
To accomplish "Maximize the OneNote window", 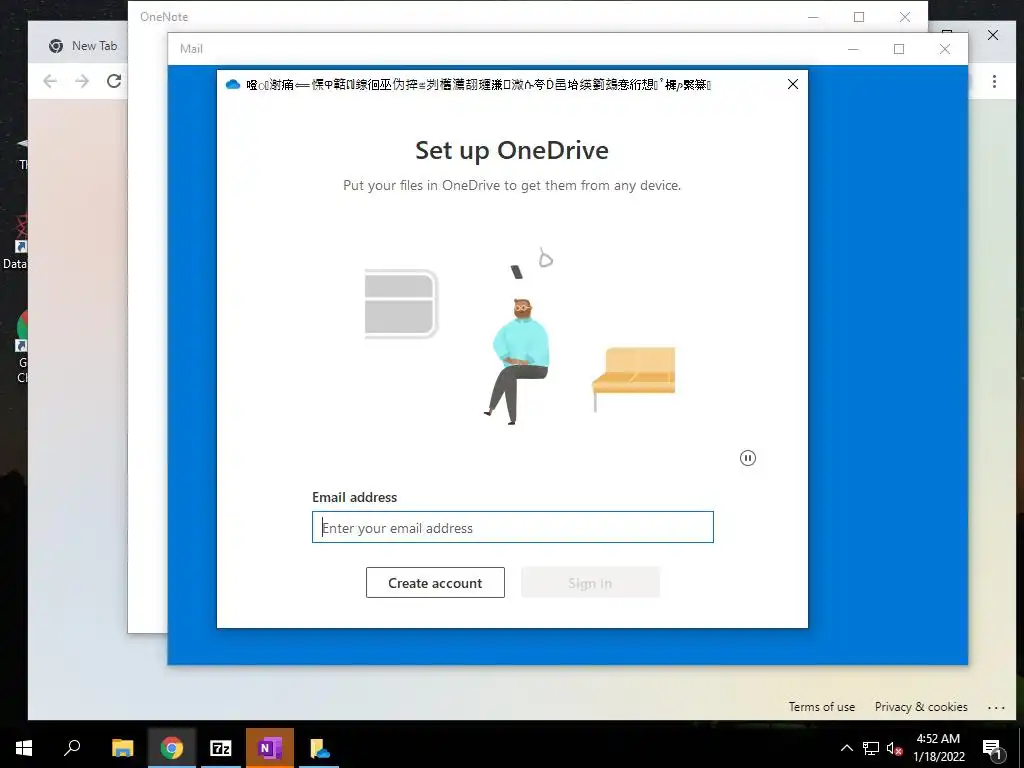I will pos(859,17).
